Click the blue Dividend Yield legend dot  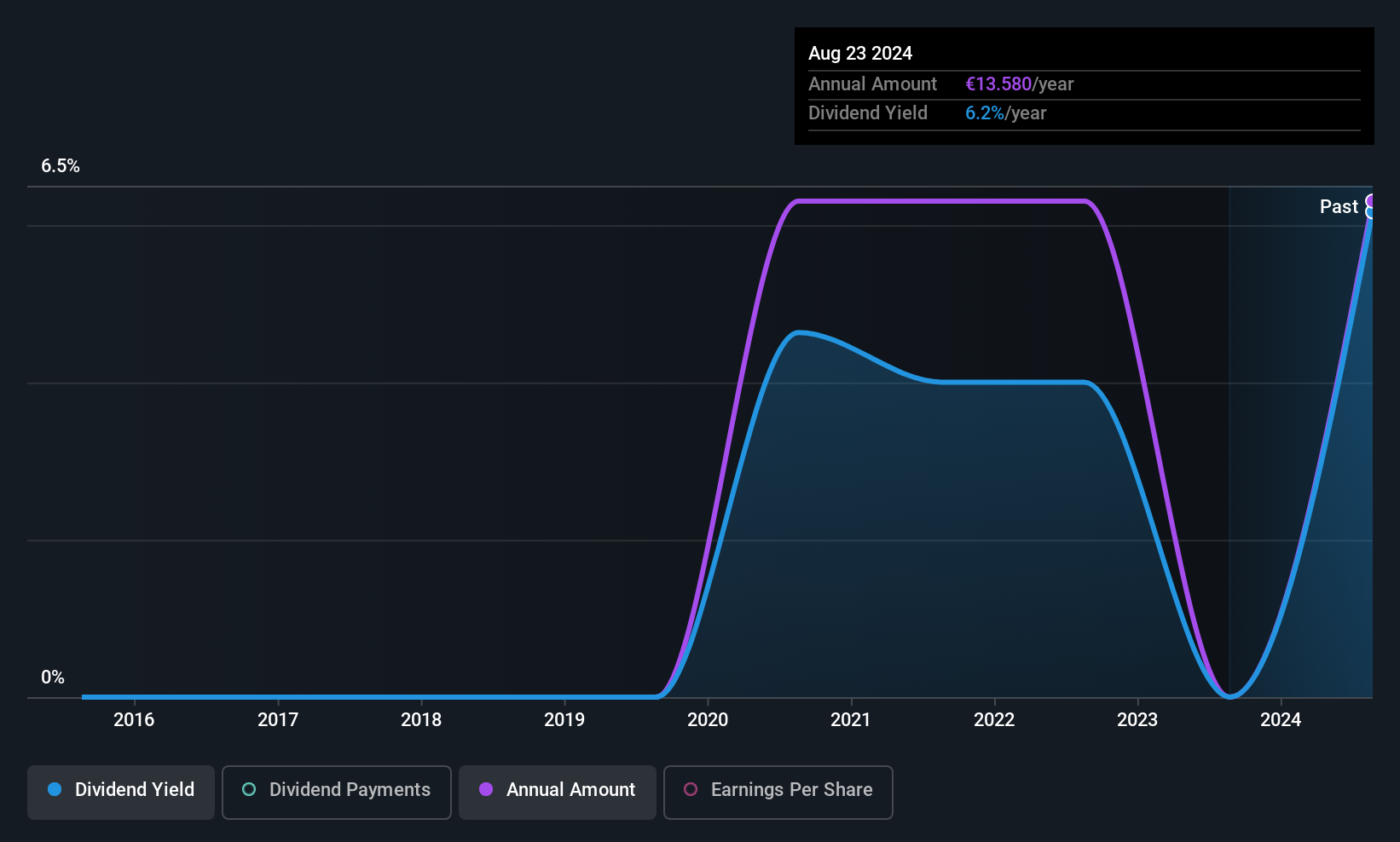[x=55, y=789]
